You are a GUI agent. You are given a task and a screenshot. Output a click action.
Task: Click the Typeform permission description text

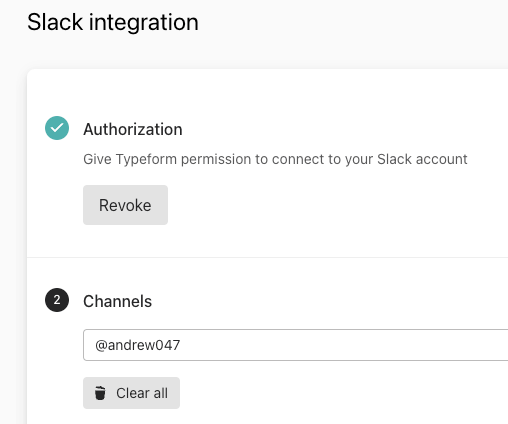[x=275, y=159]
